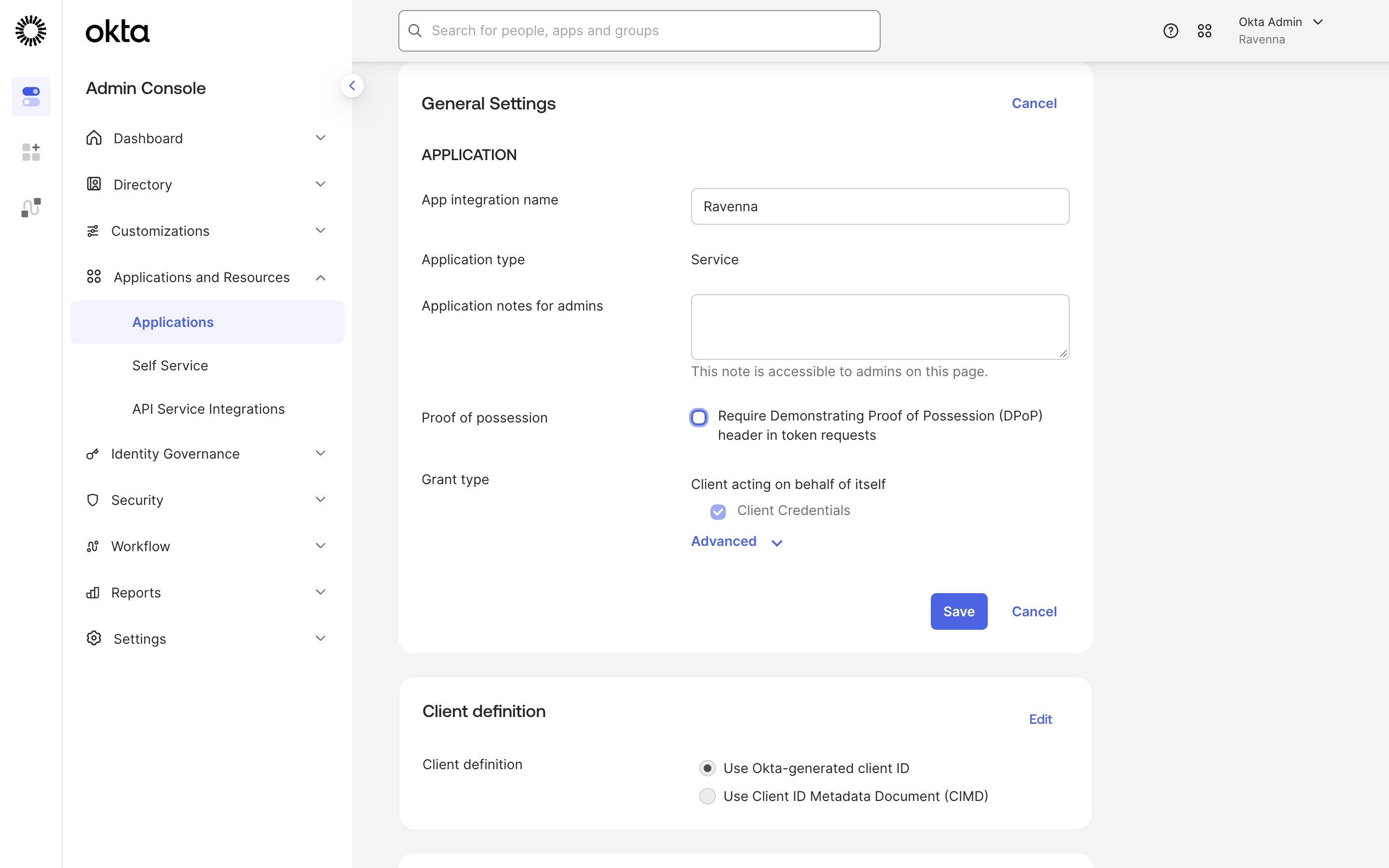Open the Identity Governance menu item
1389x868 pixels.
[x=207, y=454]
